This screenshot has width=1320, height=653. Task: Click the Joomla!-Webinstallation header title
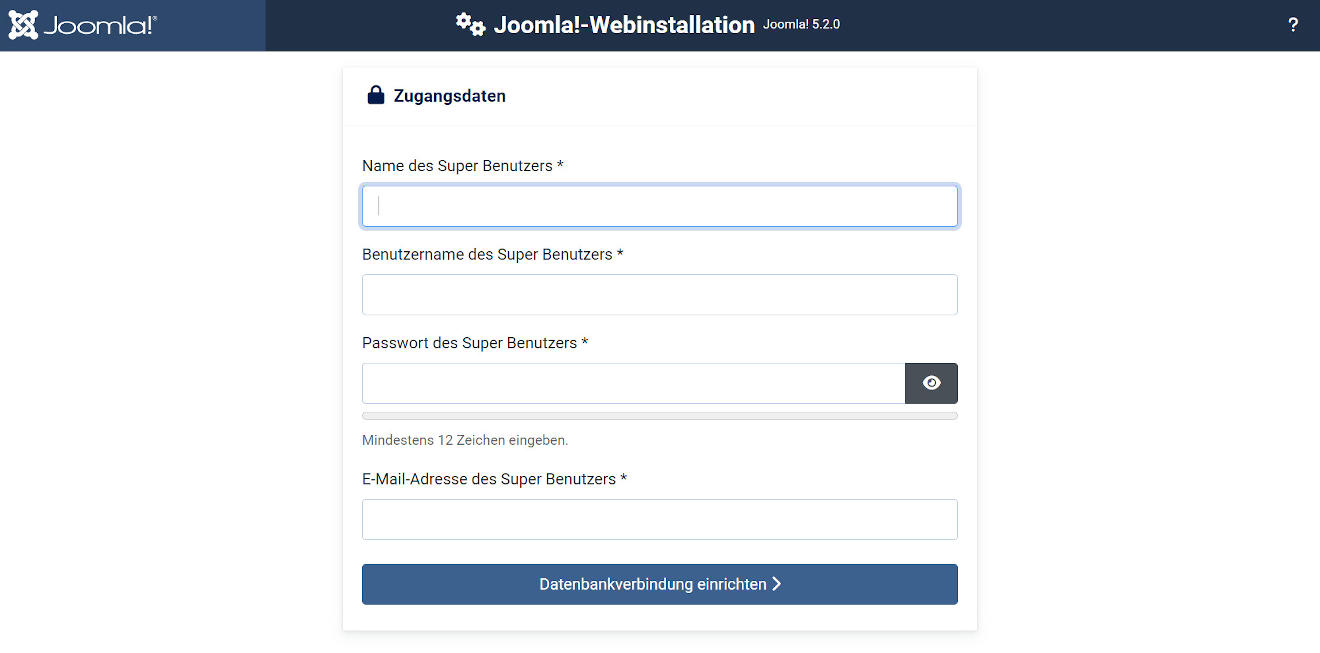click(x=622, y=25)
